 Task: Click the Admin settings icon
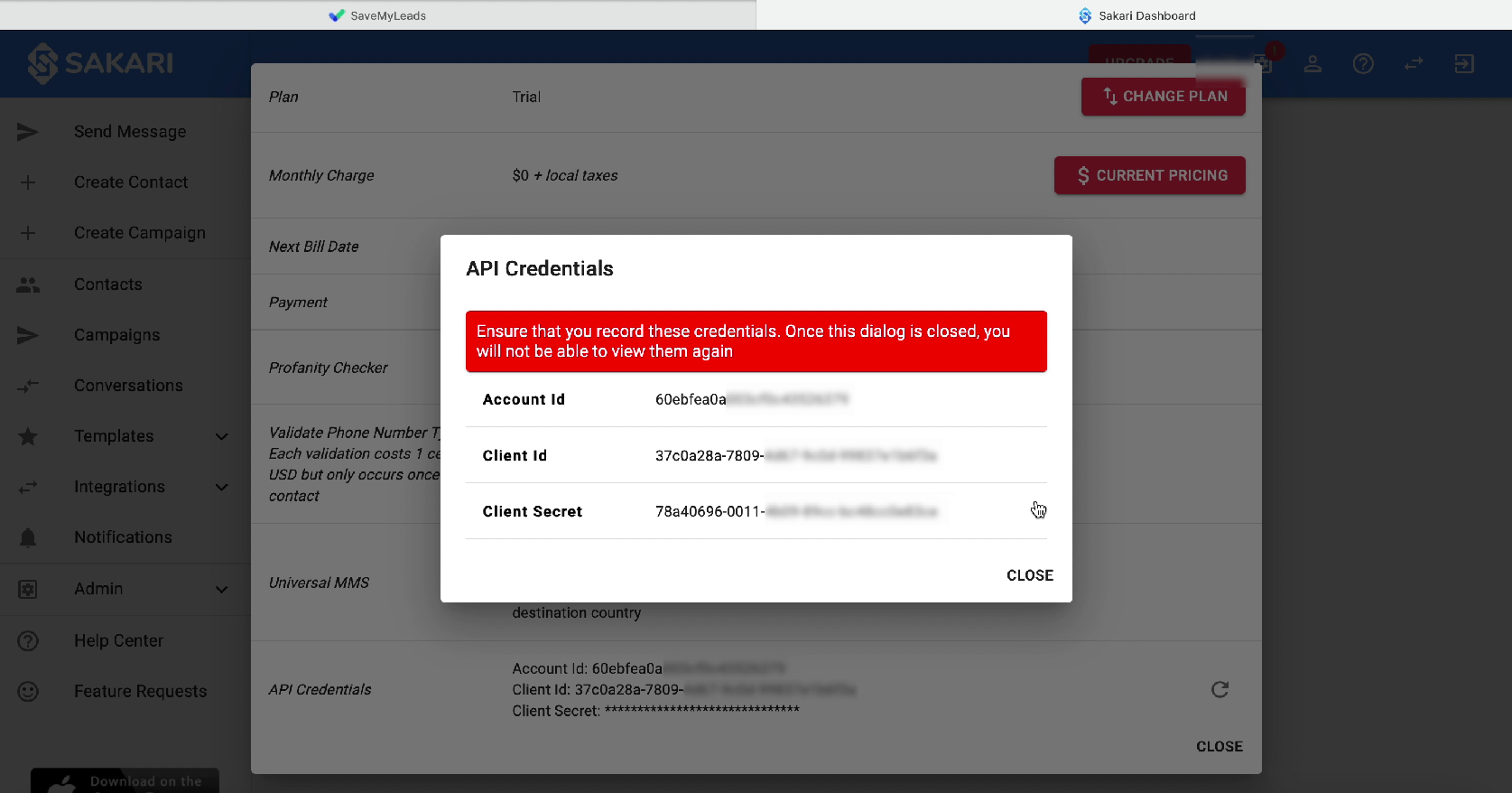click(x=28, y=589)
